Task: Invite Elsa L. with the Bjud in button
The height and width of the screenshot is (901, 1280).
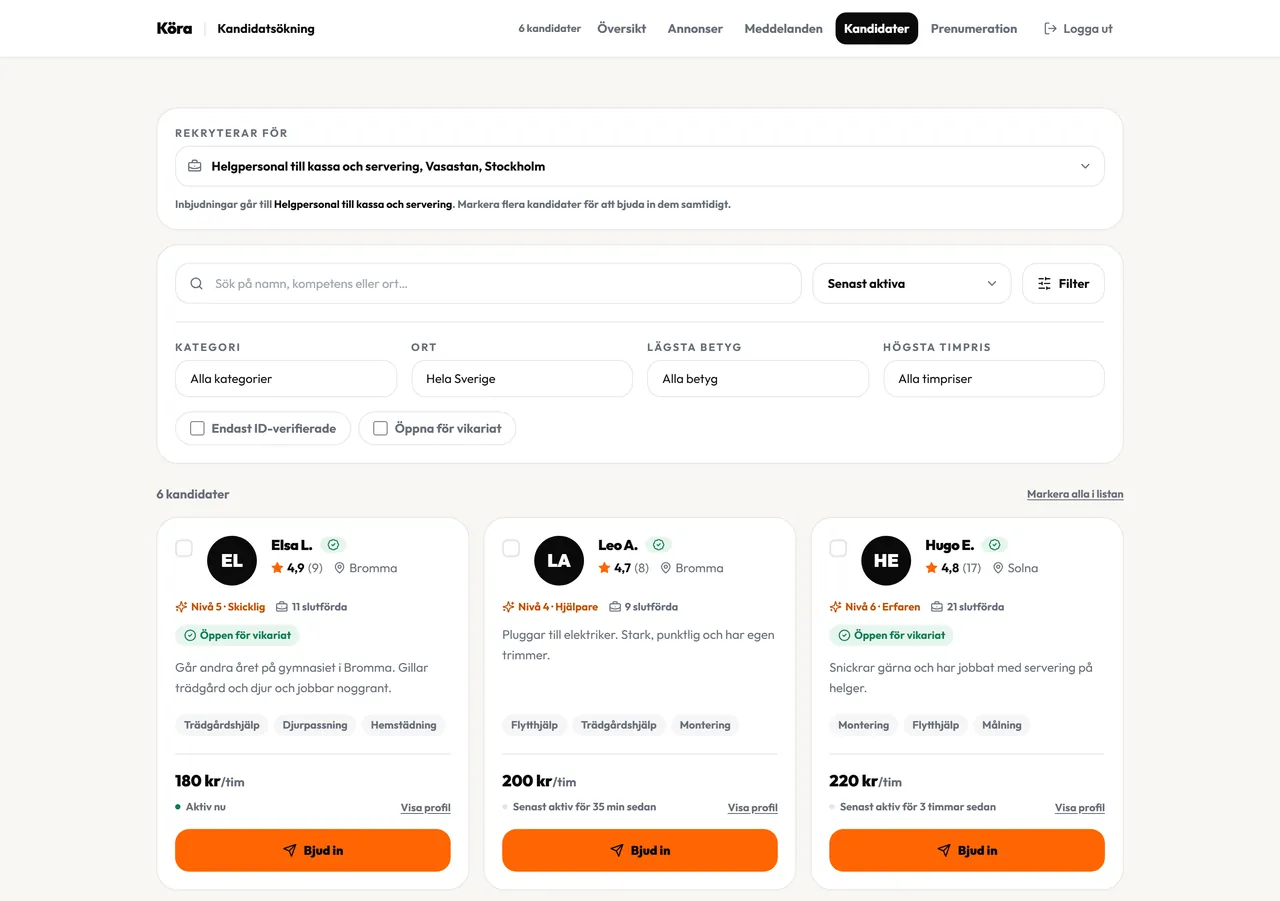Action: (x=313, y=851)
